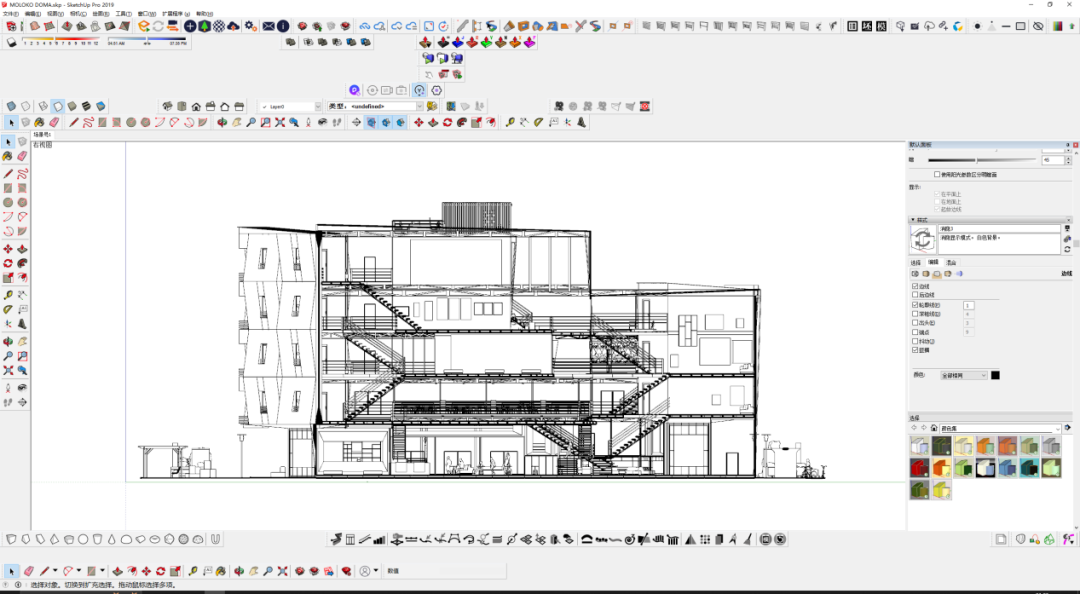1080x594 pixels.
Task: Click the details arrow button in materials browser
Action: pyautogui.click(x=1068, y=429)
